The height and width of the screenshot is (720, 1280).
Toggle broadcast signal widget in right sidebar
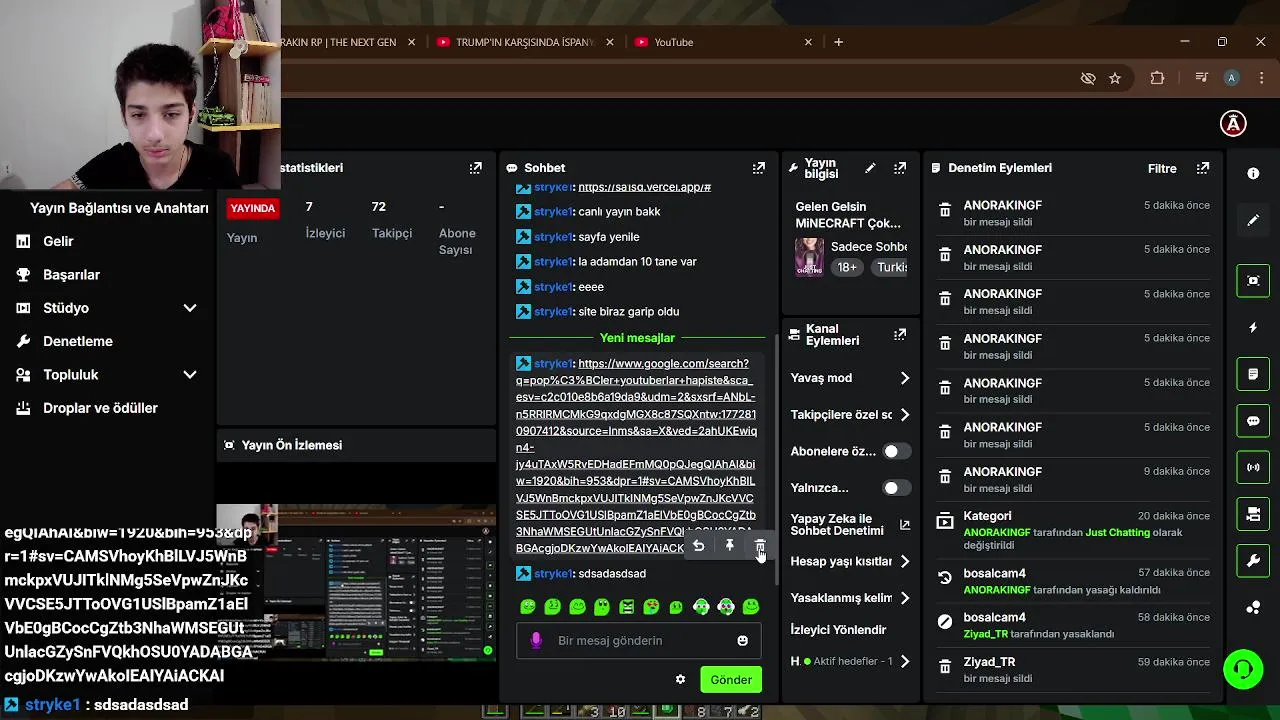tap(1253, 467)
